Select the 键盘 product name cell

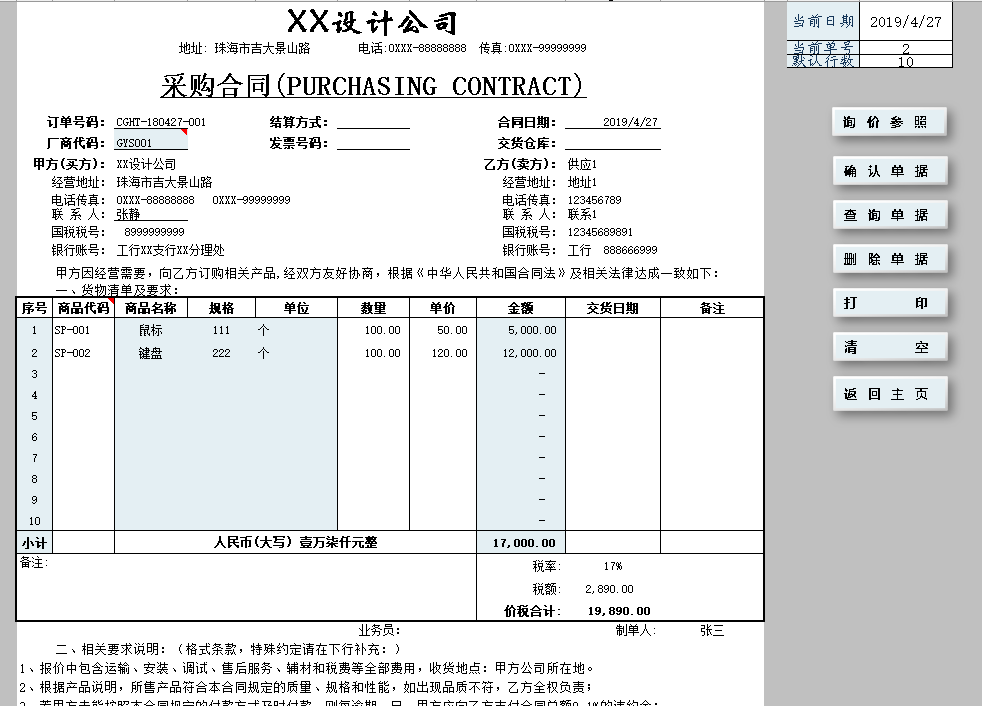tap(151, 353)
